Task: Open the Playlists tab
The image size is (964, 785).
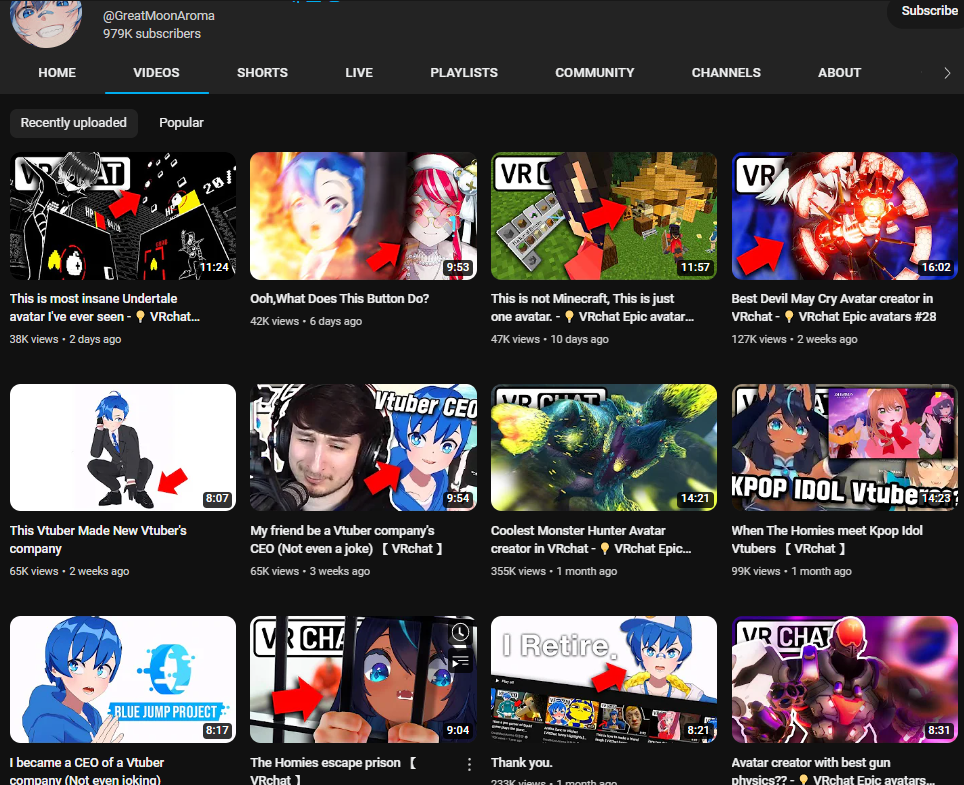Action: [x=464, y=73]
